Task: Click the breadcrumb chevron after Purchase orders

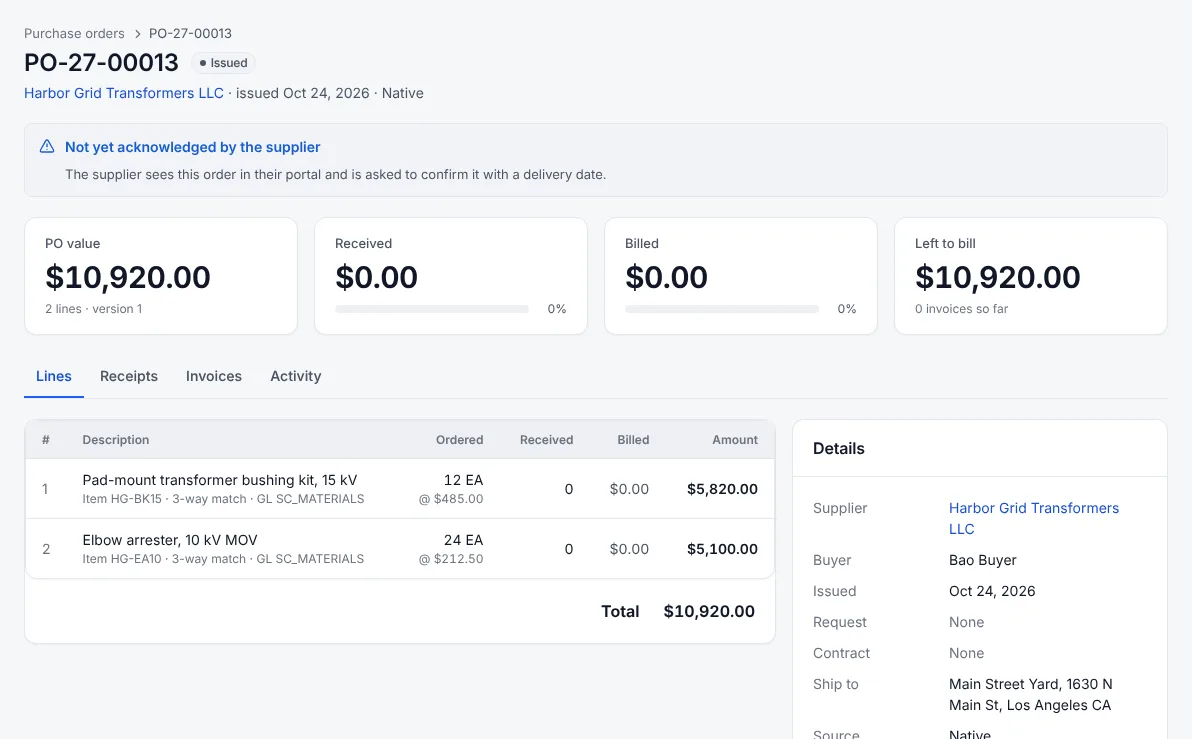Action: (137, 33)
